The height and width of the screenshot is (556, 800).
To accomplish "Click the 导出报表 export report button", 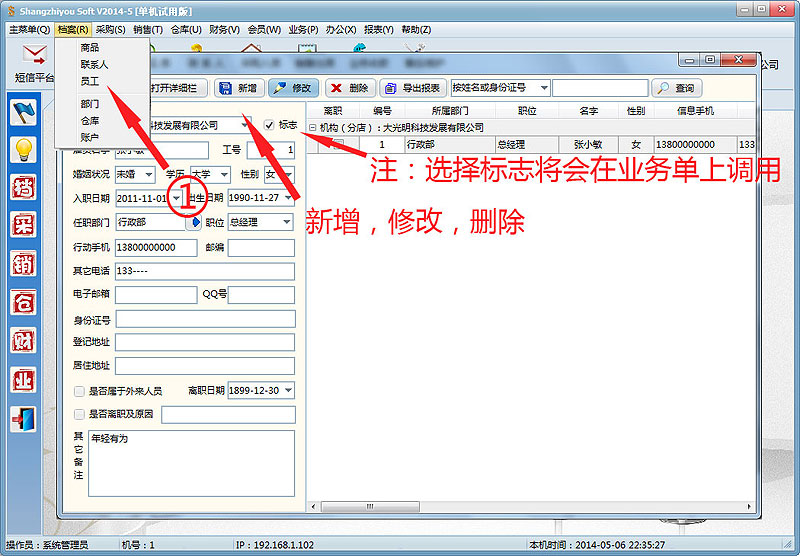I will pos(413,88).
